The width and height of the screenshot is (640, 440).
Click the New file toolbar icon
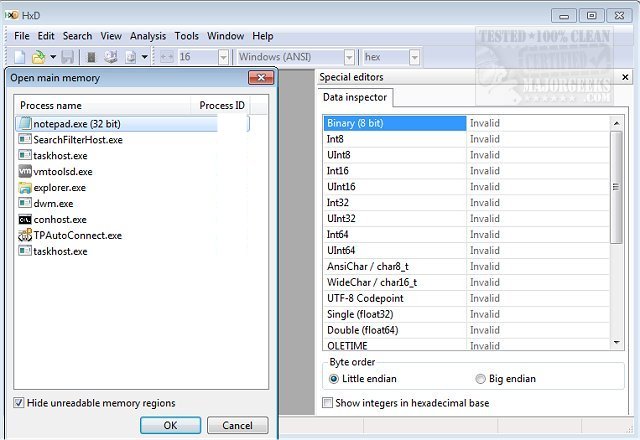pos(20,57)
